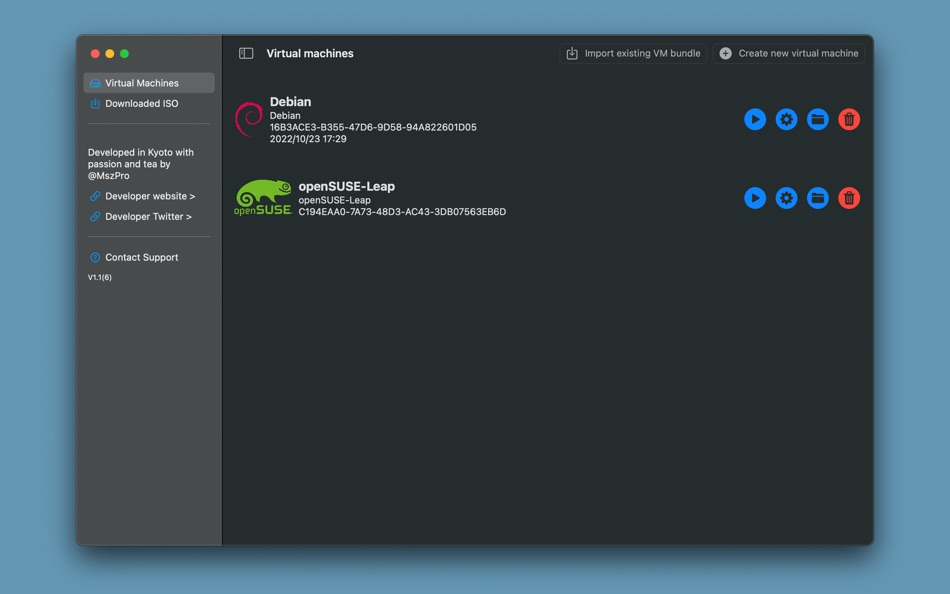Image resolution: width=950 pixels, height=594 pixels.
Task: Click the openSUSE chameleon logo
Action: (263, 198)
